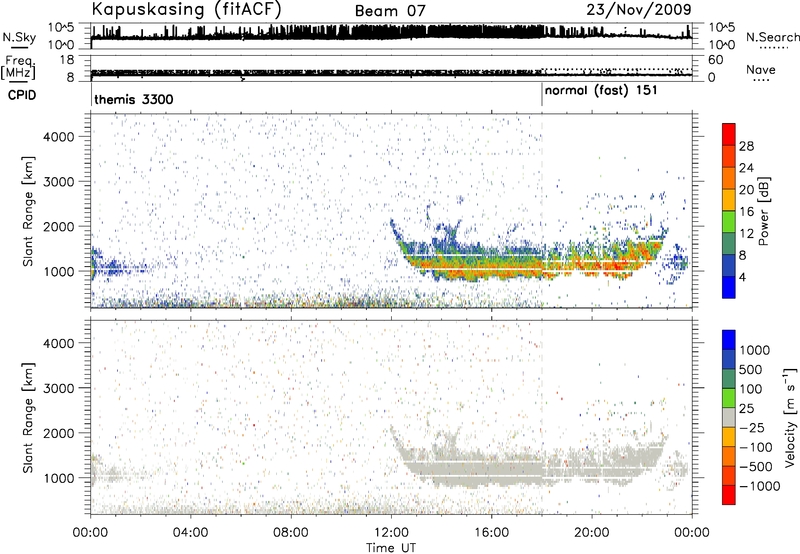800x554 pixels.
Task: Click the '-1000' tick on Velocity colorbar
Action: coord(760,486)
